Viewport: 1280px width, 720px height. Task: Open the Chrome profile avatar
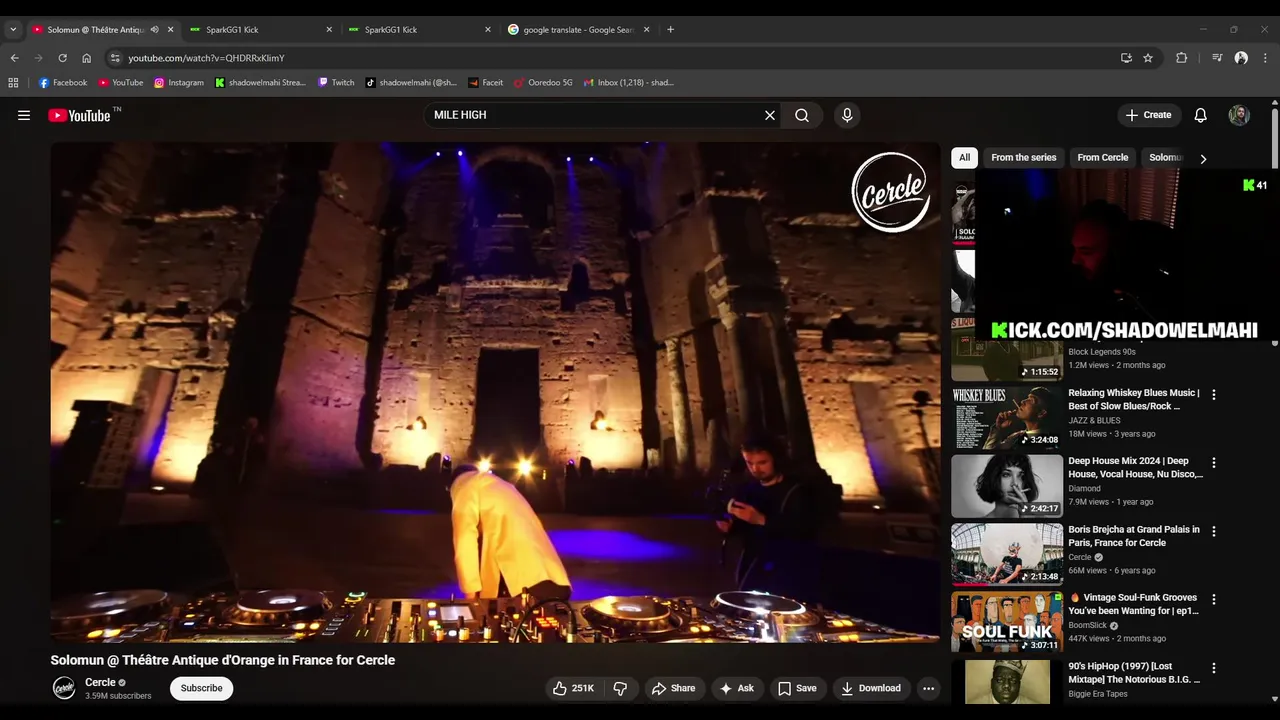(1241, 58)
